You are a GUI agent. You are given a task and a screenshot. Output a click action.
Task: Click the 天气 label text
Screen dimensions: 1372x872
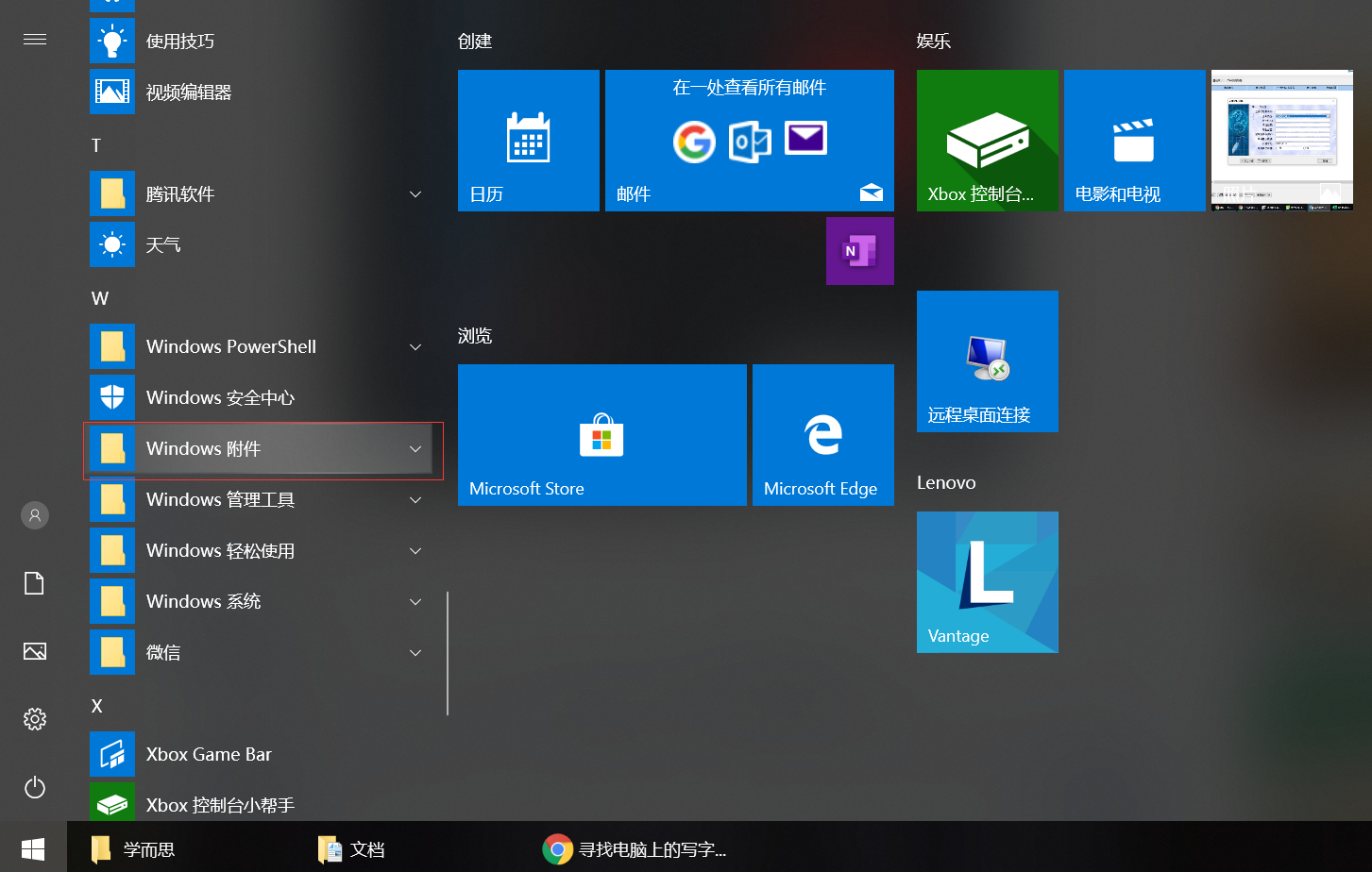163,245
